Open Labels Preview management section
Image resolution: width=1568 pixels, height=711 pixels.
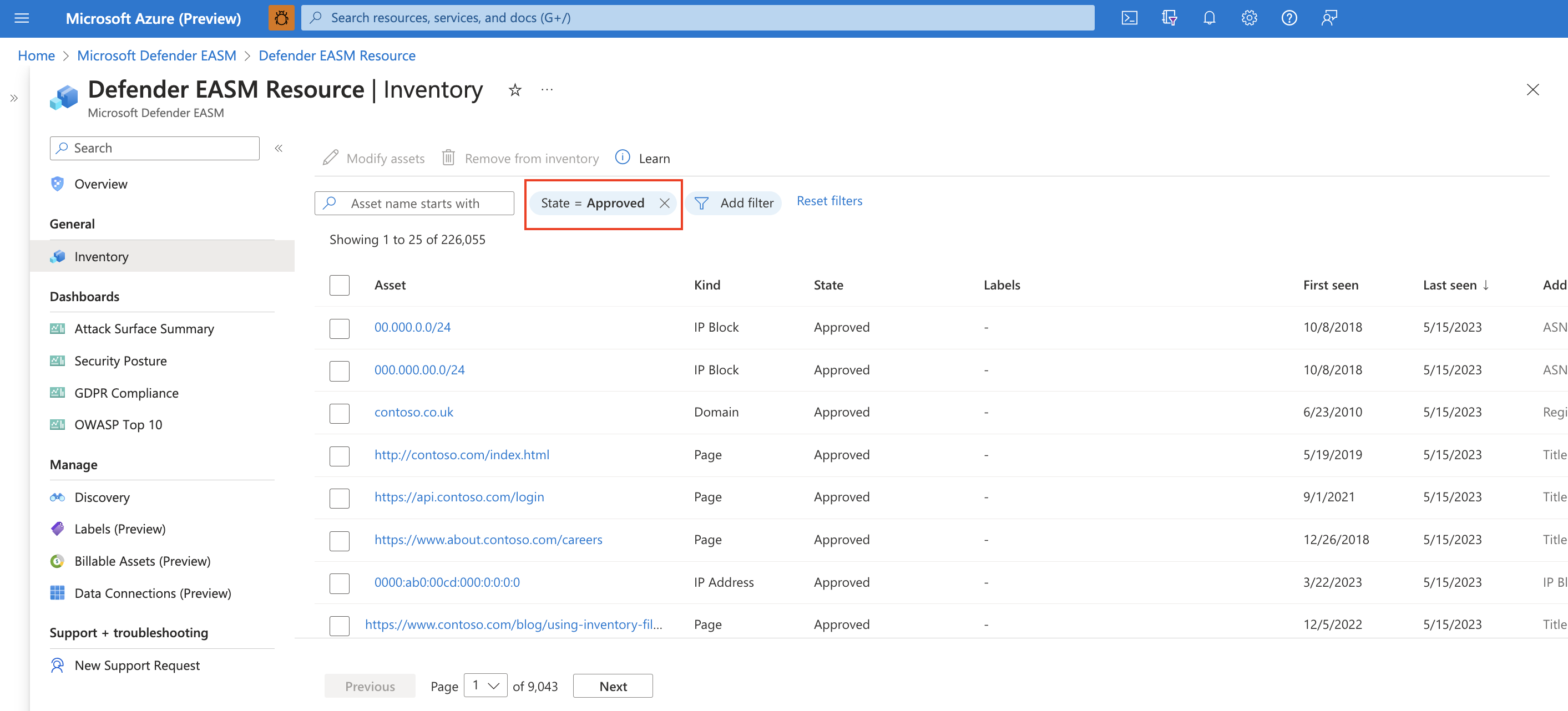(119, 528)
